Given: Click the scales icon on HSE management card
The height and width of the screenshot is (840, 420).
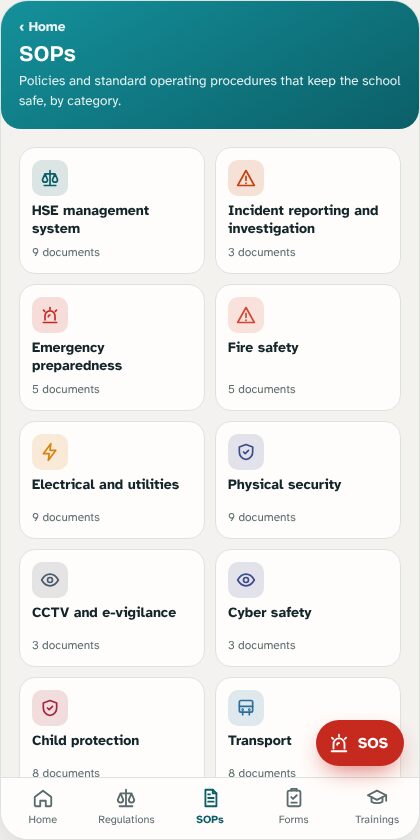Looking at the screenshot, I should pyautogui.click(x=50, y=178).
